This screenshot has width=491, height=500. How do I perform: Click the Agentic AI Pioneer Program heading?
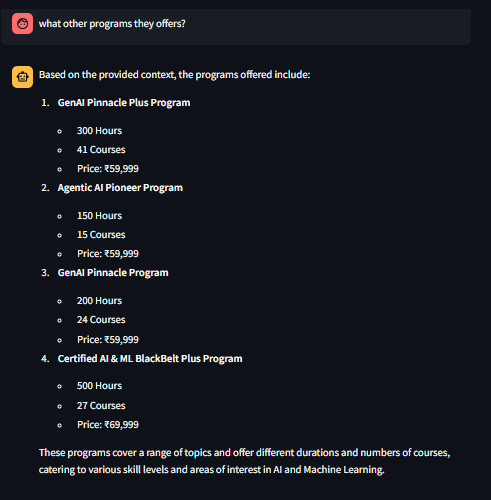pos(120,188)
